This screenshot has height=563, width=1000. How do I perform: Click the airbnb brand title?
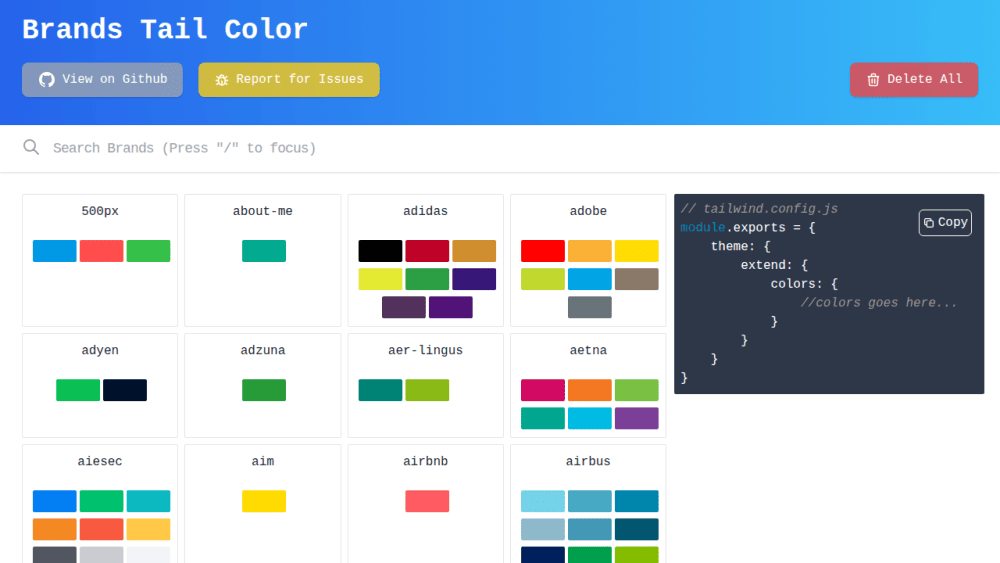(x=425, y=461)
